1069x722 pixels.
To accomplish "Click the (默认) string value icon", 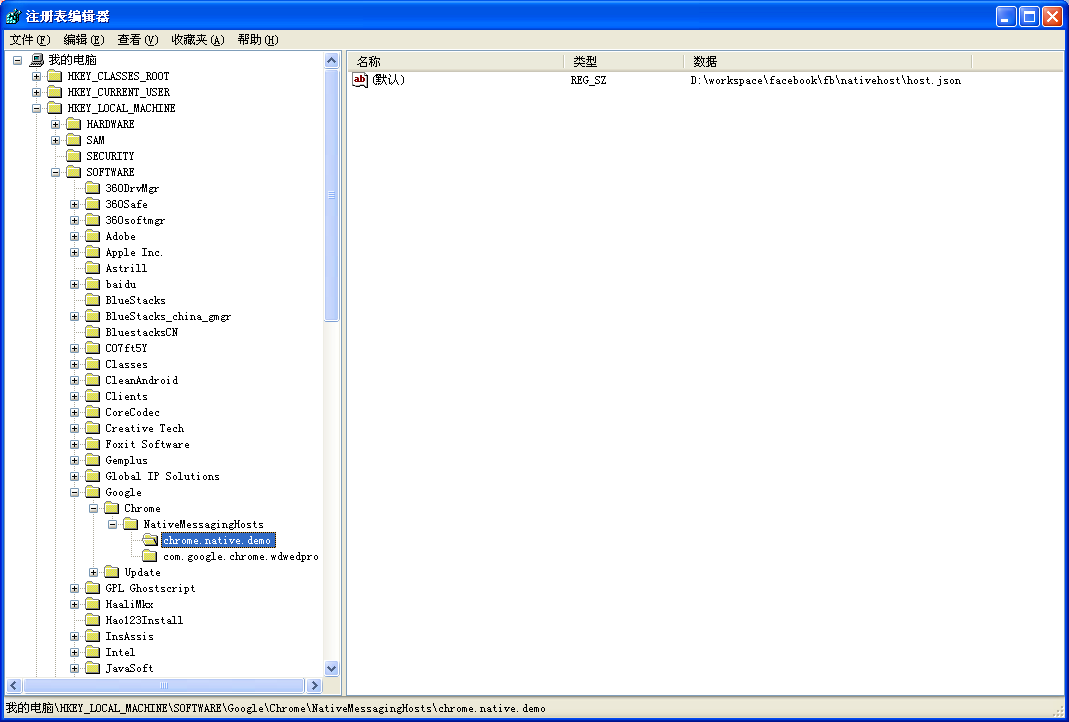I will pyautogui.click(x=360, y=80).
